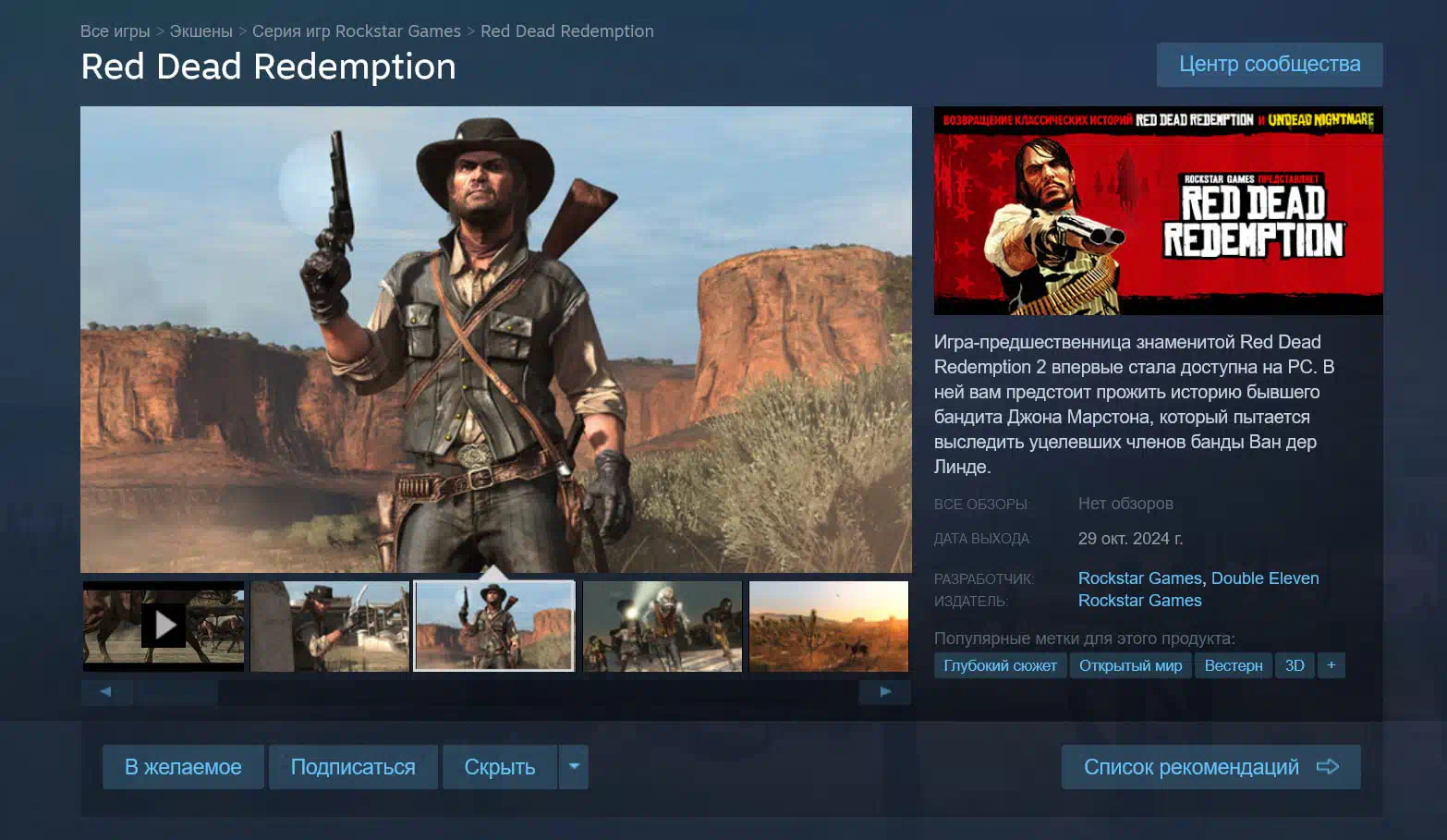
Task: Select the Вестерн tag
Action: (x=1233, y=665)
